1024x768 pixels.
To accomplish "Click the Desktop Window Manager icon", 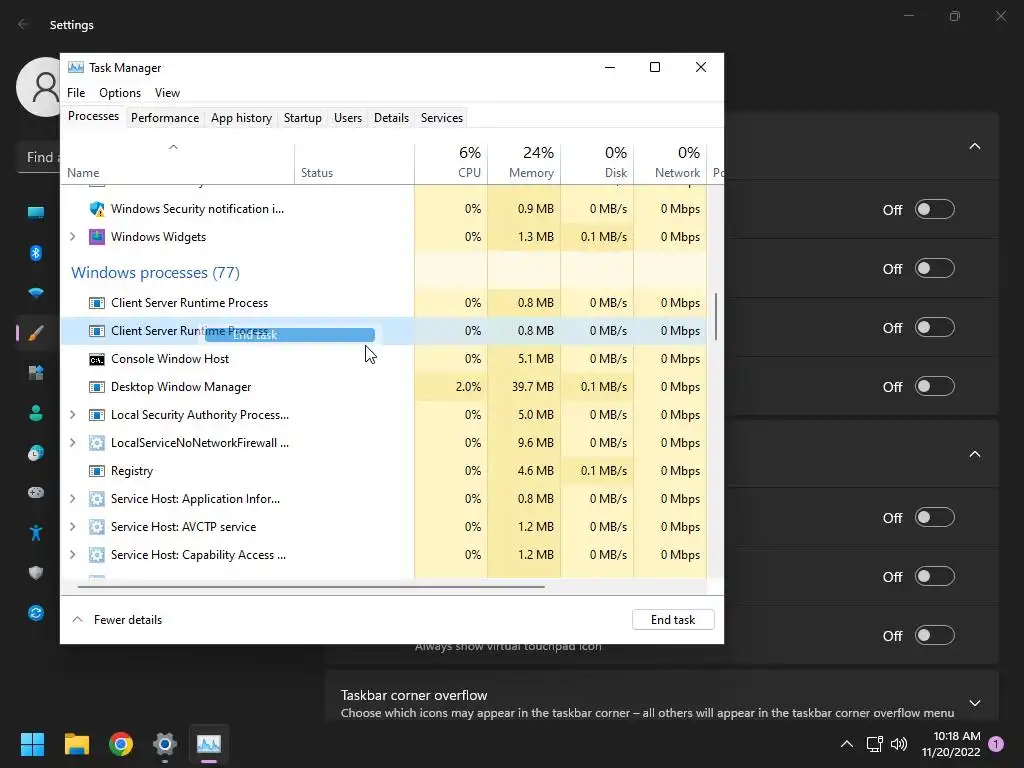I will (97, 387).
